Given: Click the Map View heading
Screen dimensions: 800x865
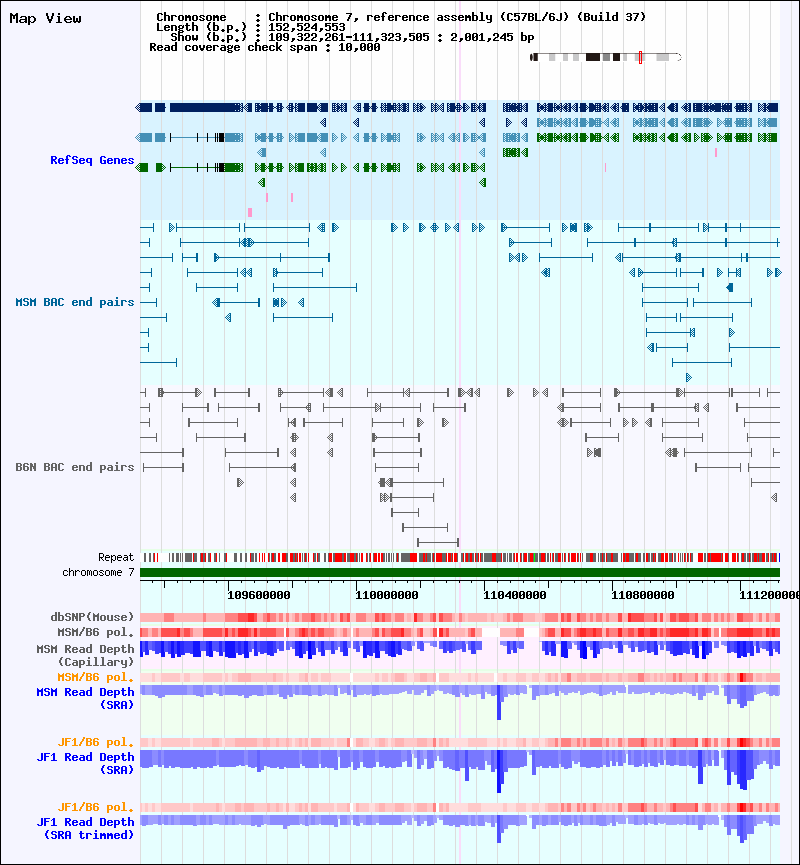Looking at the screenshot, I should coord(45,18).
